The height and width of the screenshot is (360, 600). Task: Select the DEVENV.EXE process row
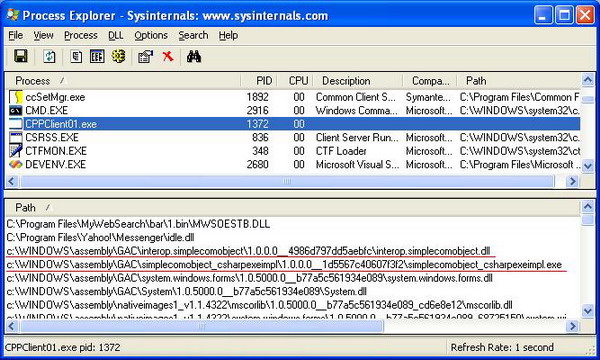pyautogui.click(x=293, y=165)
